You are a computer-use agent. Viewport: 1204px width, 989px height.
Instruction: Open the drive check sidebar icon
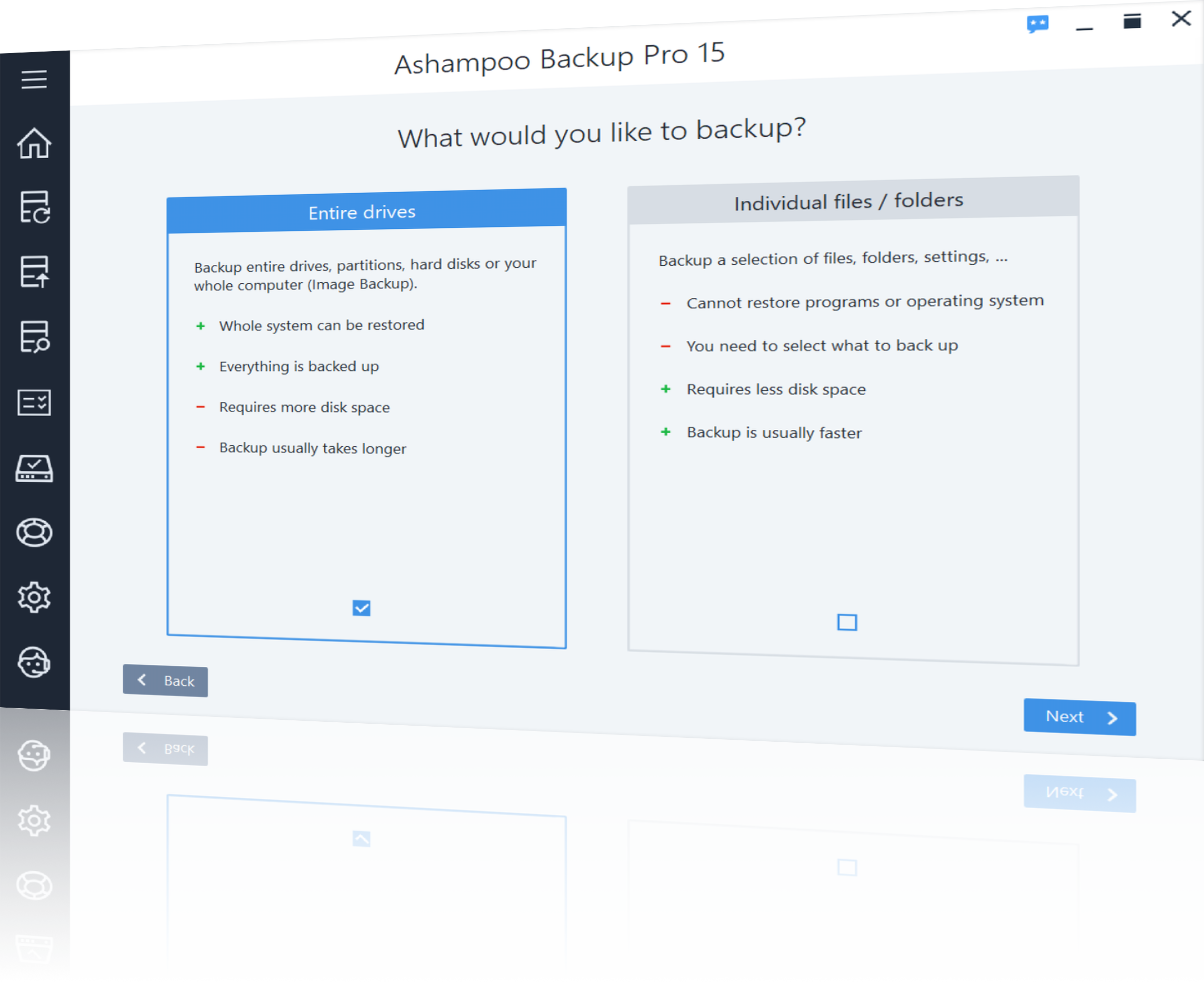coord(34,468)
